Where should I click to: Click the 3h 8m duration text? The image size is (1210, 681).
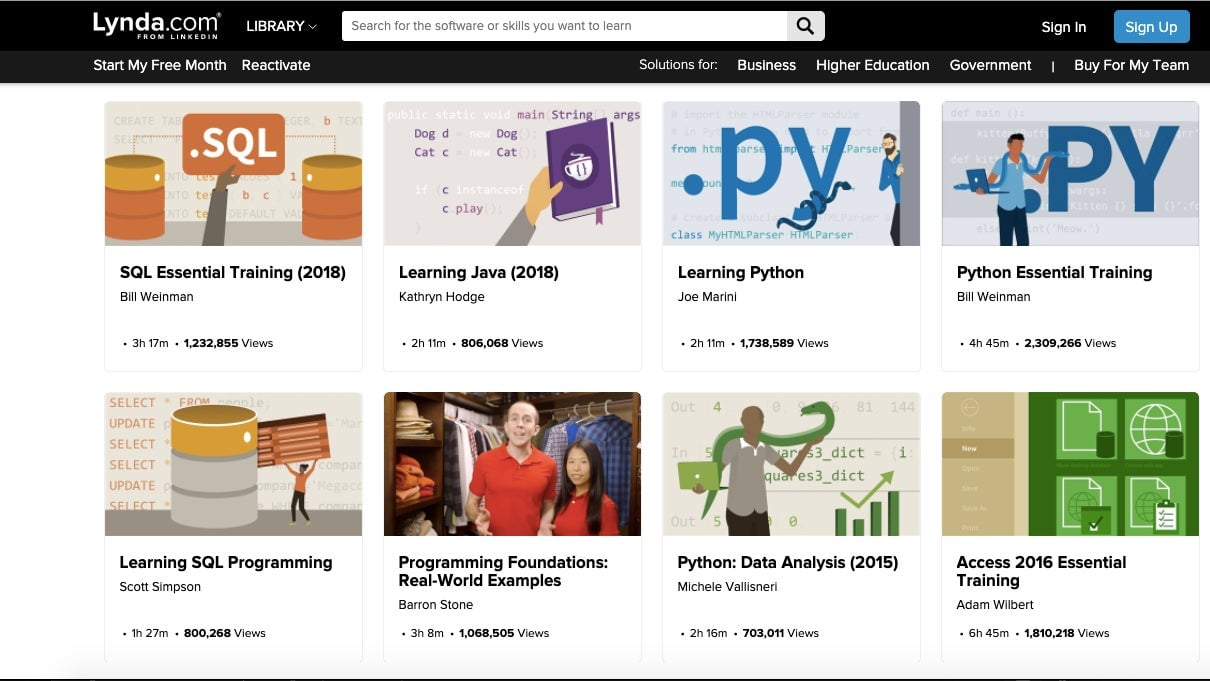(427, 633)
